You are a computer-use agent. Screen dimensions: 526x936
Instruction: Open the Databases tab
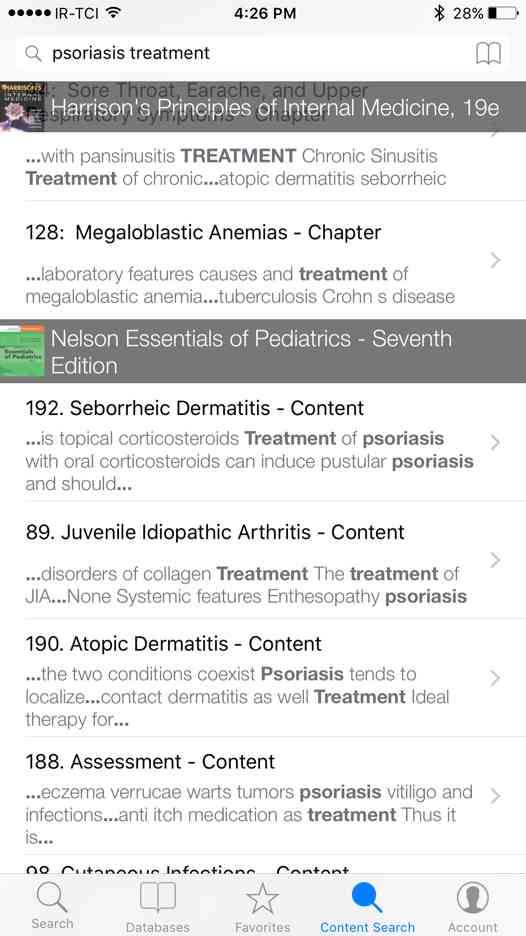pos(158,905)
